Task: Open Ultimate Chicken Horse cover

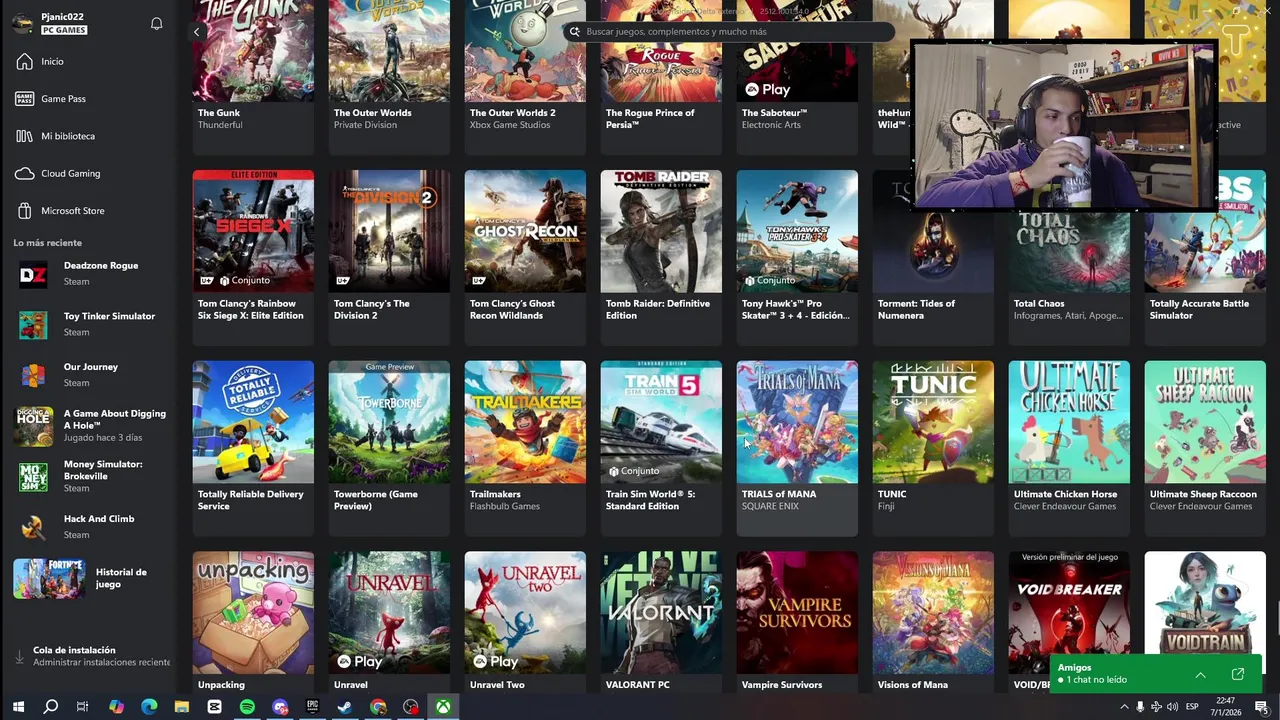Action: tap(1069, 422)
